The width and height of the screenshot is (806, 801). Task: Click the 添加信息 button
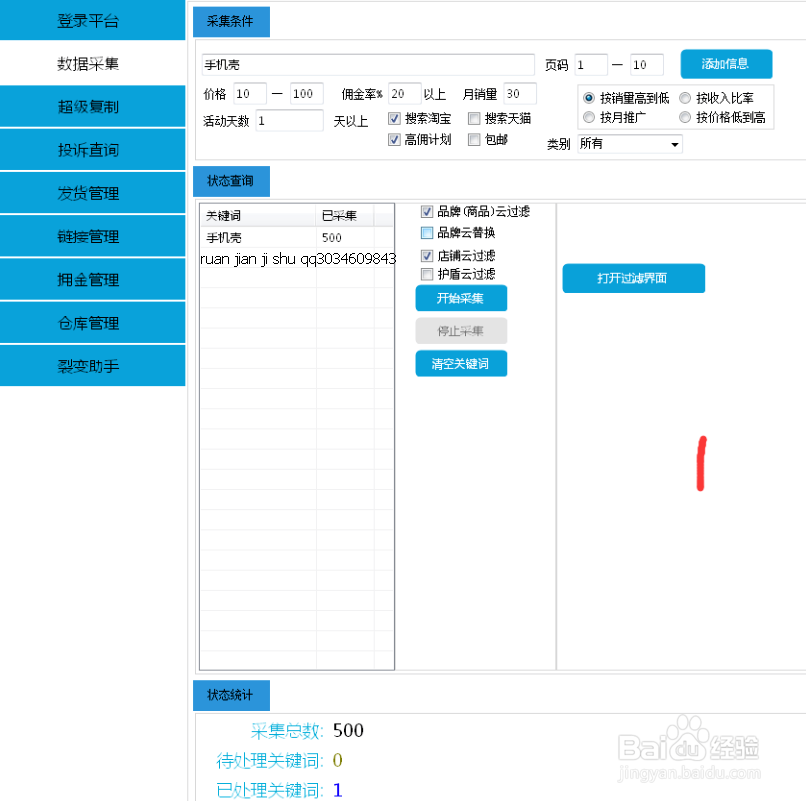[726, 63]
